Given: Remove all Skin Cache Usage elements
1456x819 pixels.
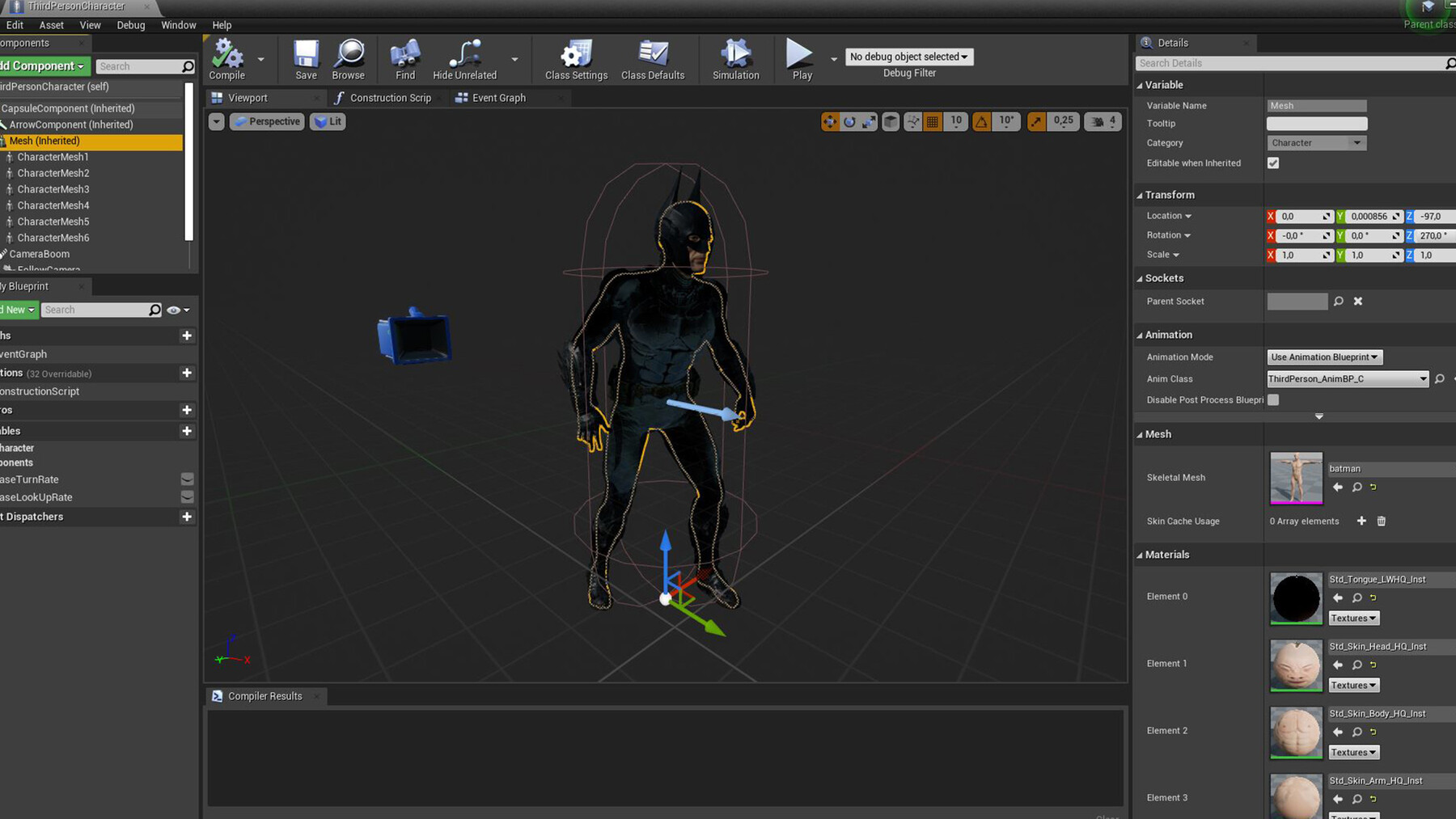Looking at the screenshot, I should pyautogui.click(x=1382, y=521).
